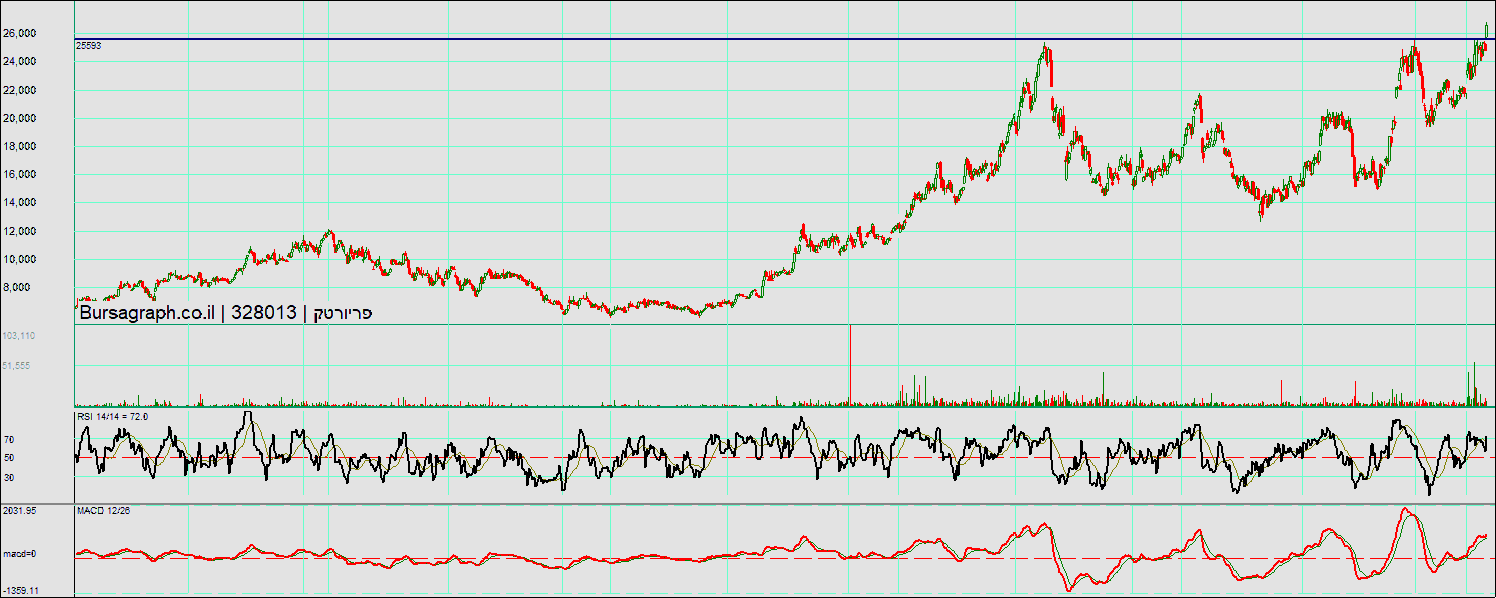Click the 20,000 price axis label
The height and width of the screenshot is (598, 1496).
[19, 118]
